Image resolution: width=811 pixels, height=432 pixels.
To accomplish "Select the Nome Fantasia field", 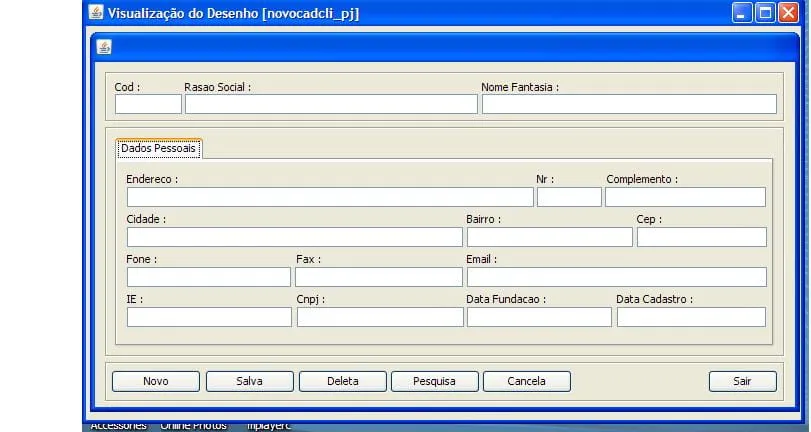I will pos(629,104).
